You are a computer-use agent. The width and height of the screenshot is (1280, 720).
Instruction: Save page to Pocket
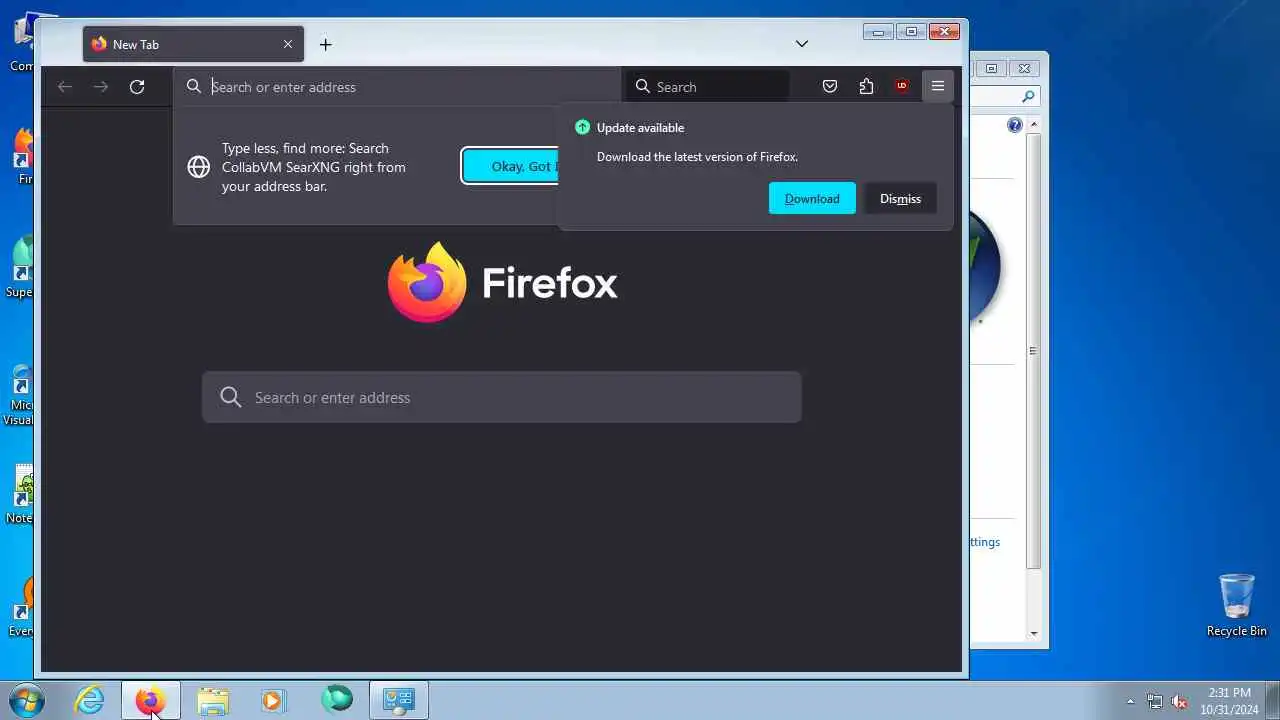[x=830, y=86]
